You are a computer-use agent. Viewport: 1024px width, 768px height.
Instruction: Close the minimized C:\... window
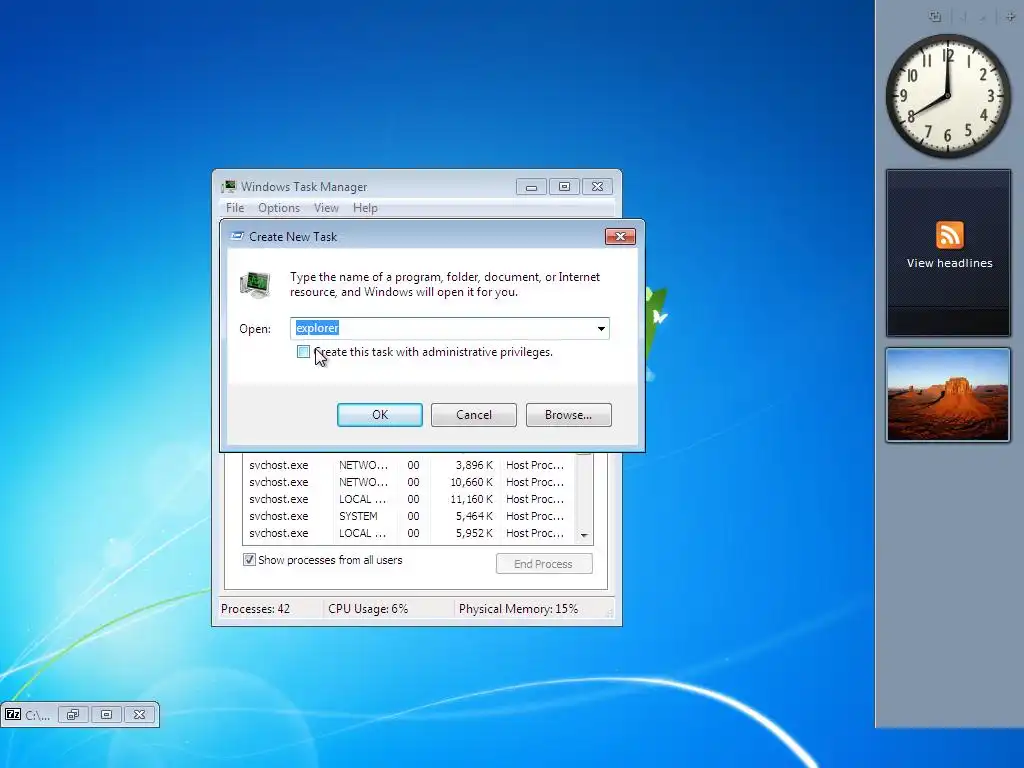click(x=140, y=714)
